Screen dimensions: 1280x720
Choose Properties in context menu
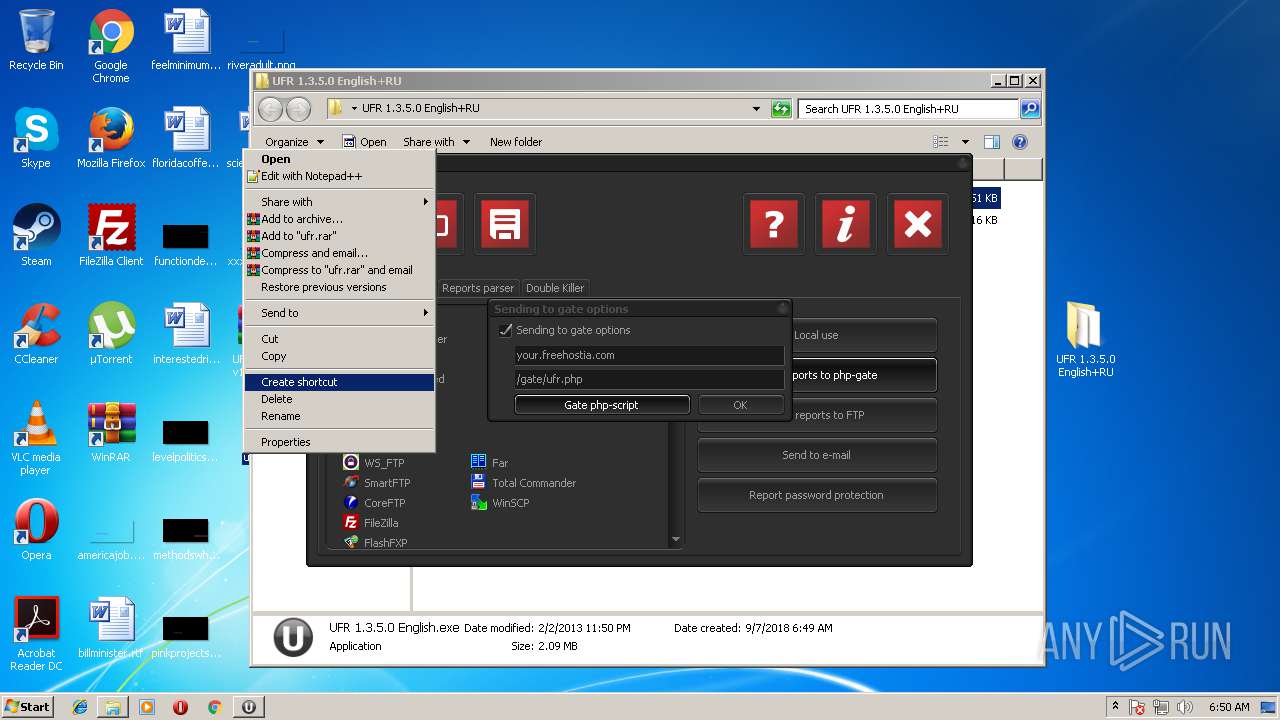tap(339, 442)
